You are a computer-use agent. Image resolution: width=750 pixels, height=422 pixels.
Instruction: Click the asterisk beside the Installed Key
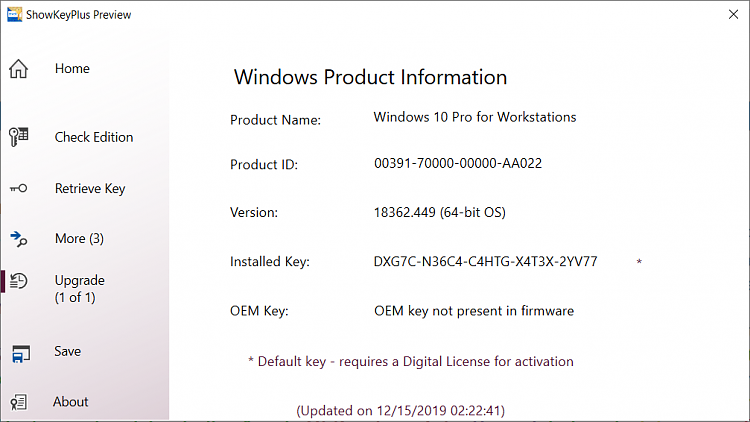click(x=639, y=262)
